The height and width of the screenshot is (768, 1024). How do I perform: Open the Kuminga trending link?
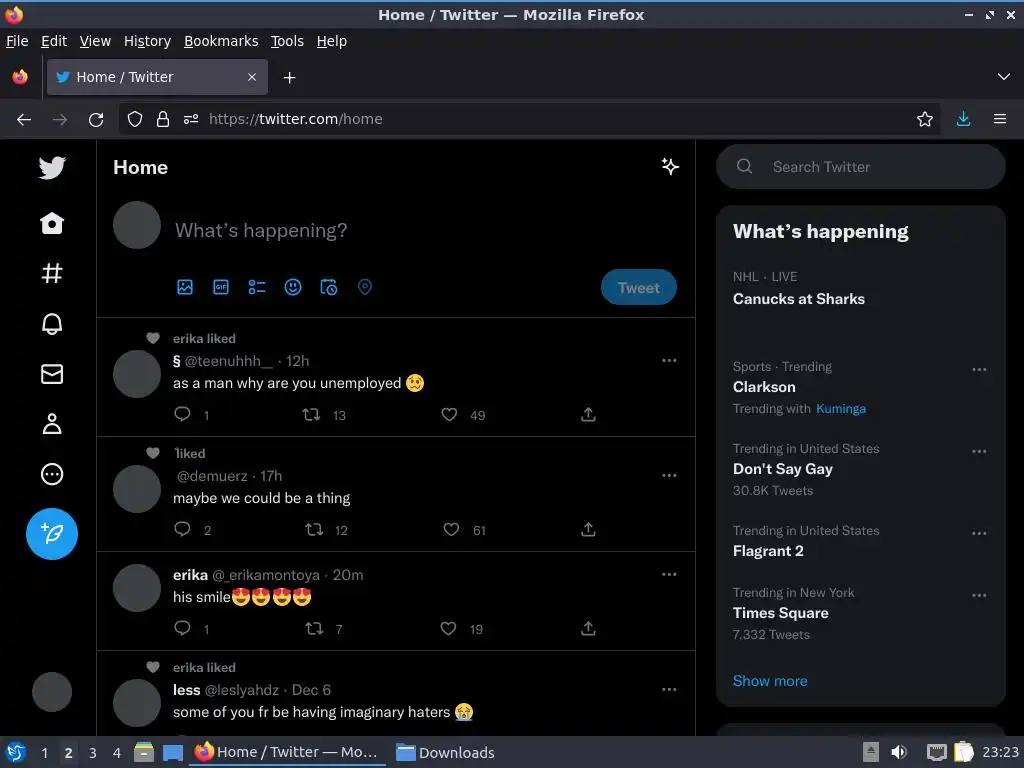click(x=840, y=409)
